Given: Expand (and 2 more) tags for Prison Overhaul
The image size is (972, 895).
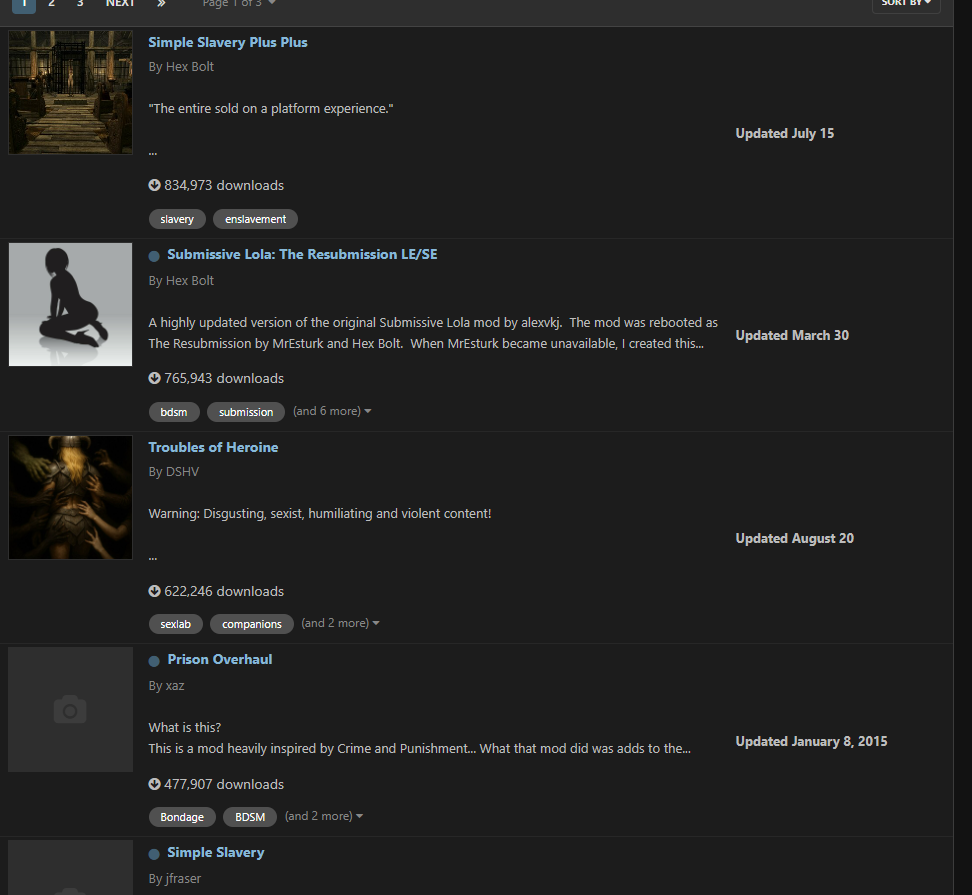Looking at the screenshot, I should pyautogui.click(x=324, y=816).
